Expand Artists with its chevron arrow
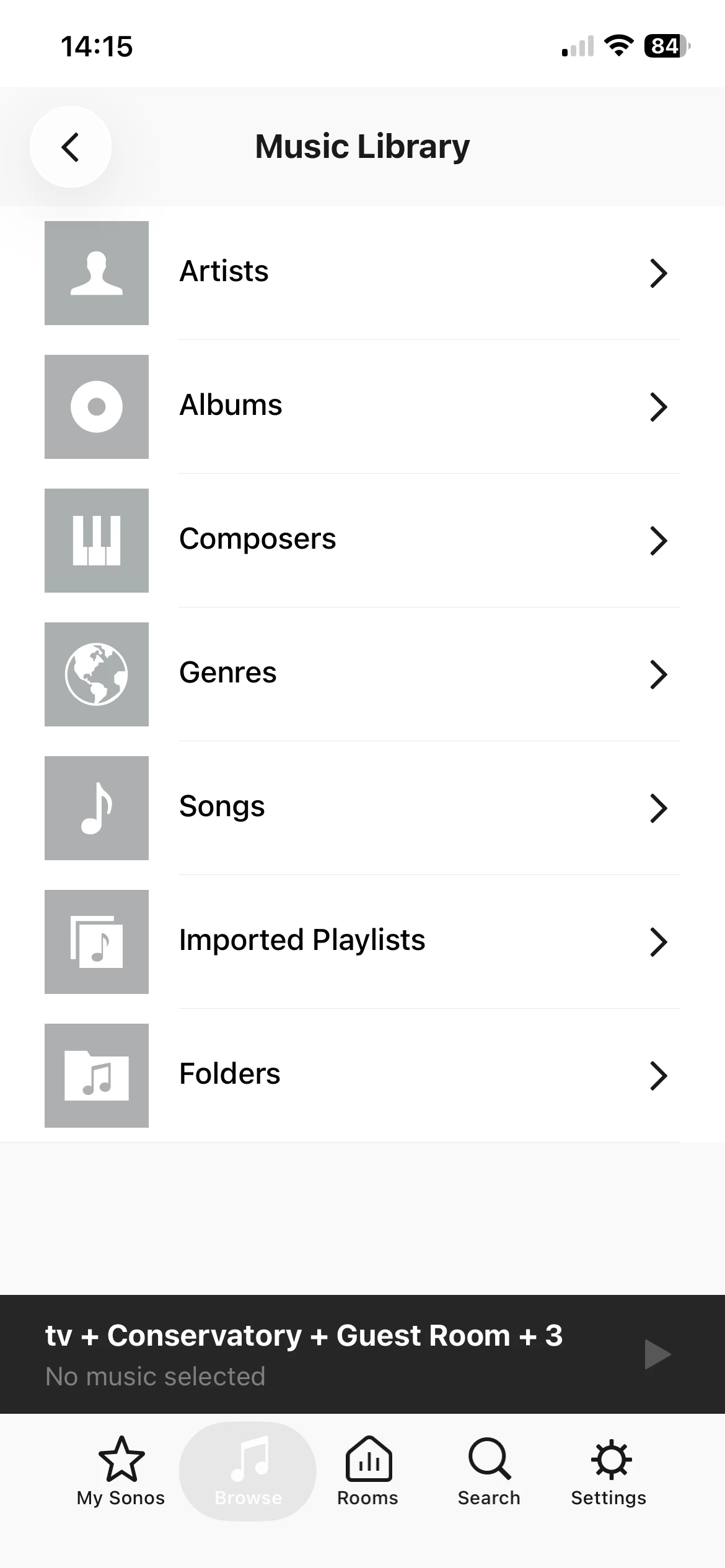This screenshot has width=725, height=1568. 658,273
